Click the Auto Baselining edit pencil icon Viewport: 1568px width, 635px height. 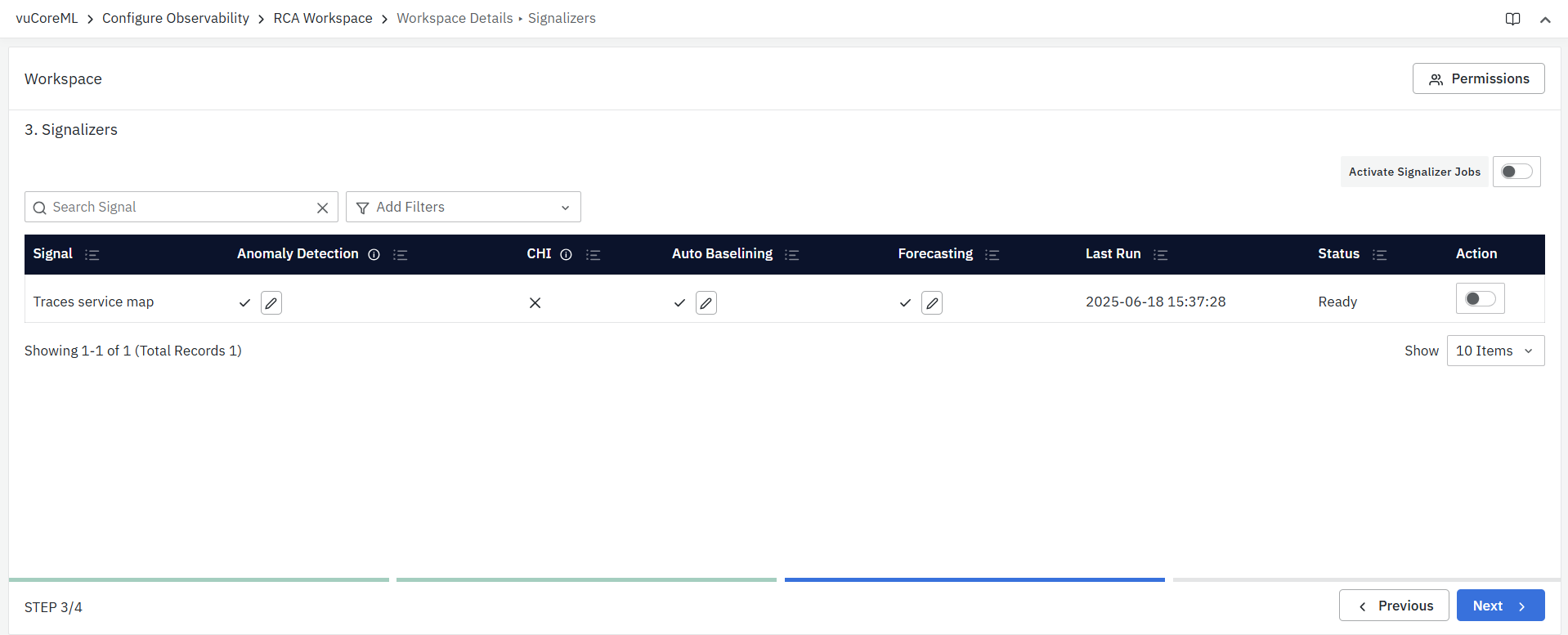coord(706,302)
